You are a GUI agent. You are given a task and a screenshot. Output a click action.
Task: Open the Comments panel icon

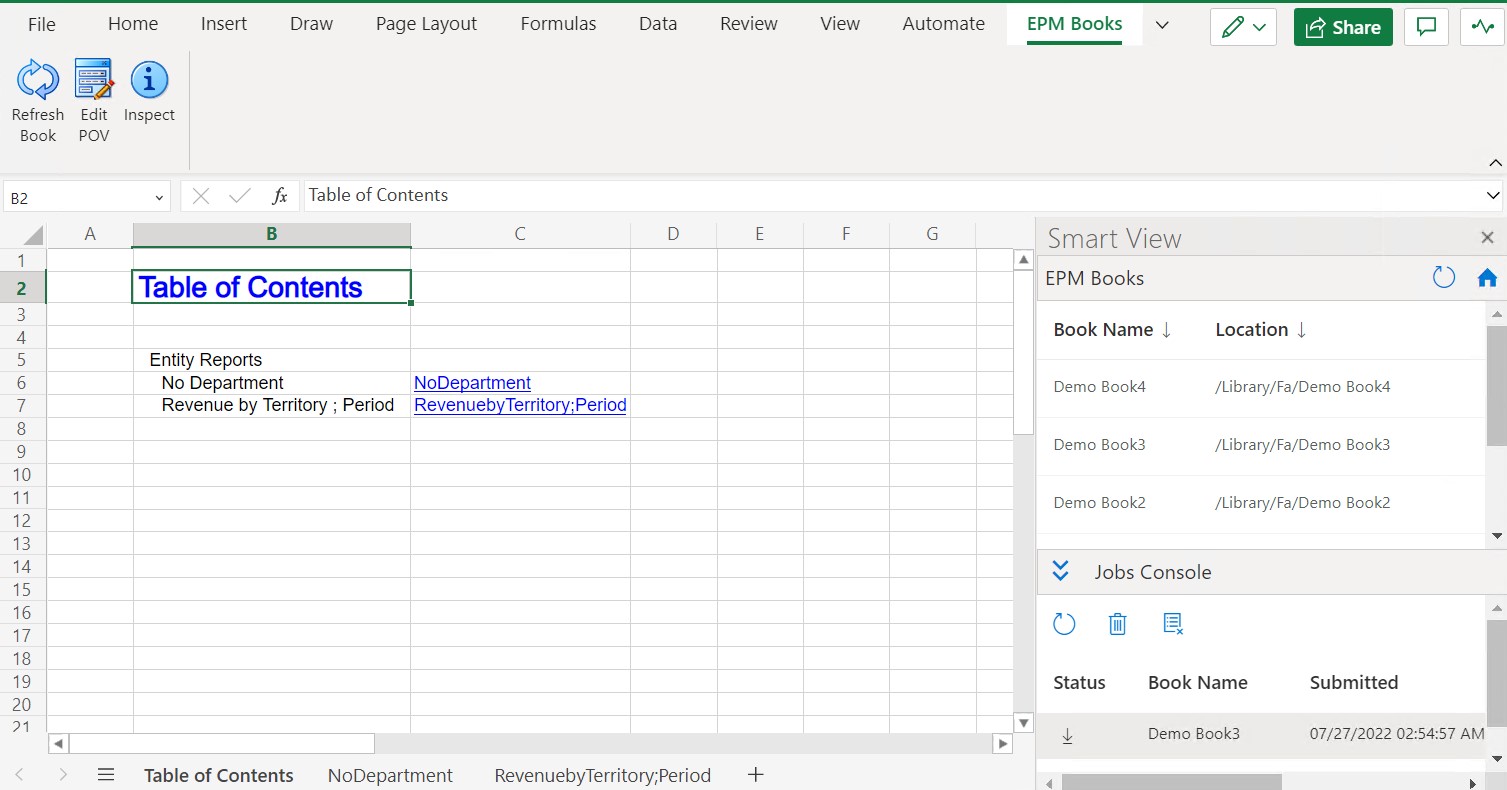[x=1426, y=27]
